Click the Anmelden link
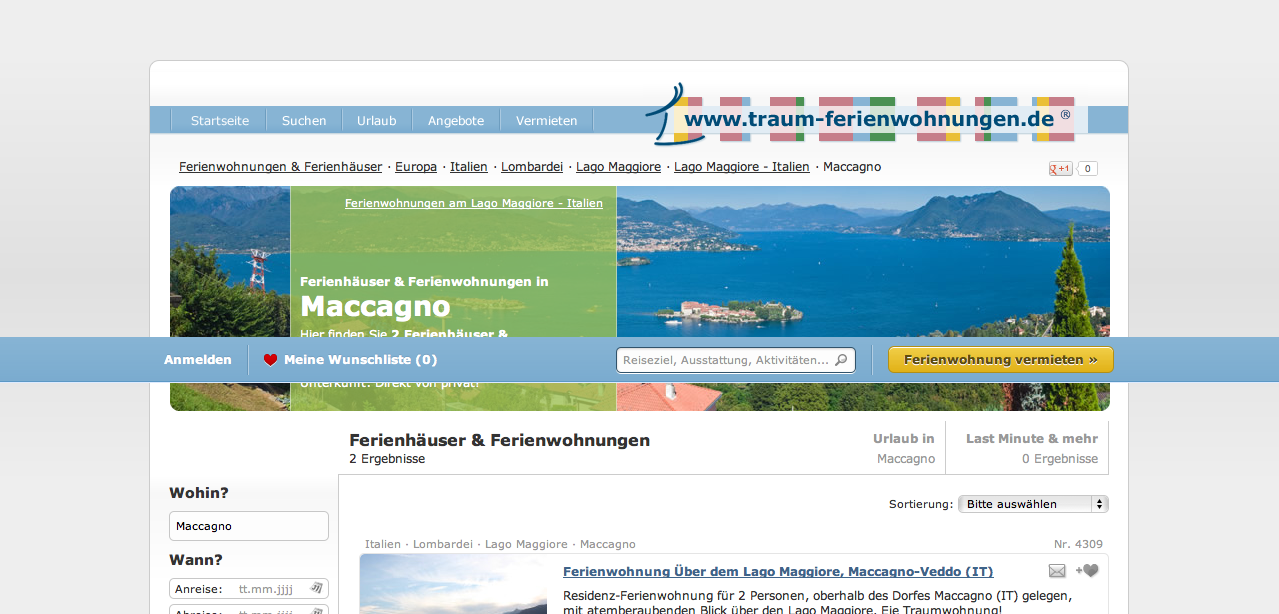Screen dimensions: 1279x614 [x=198, y=360]
